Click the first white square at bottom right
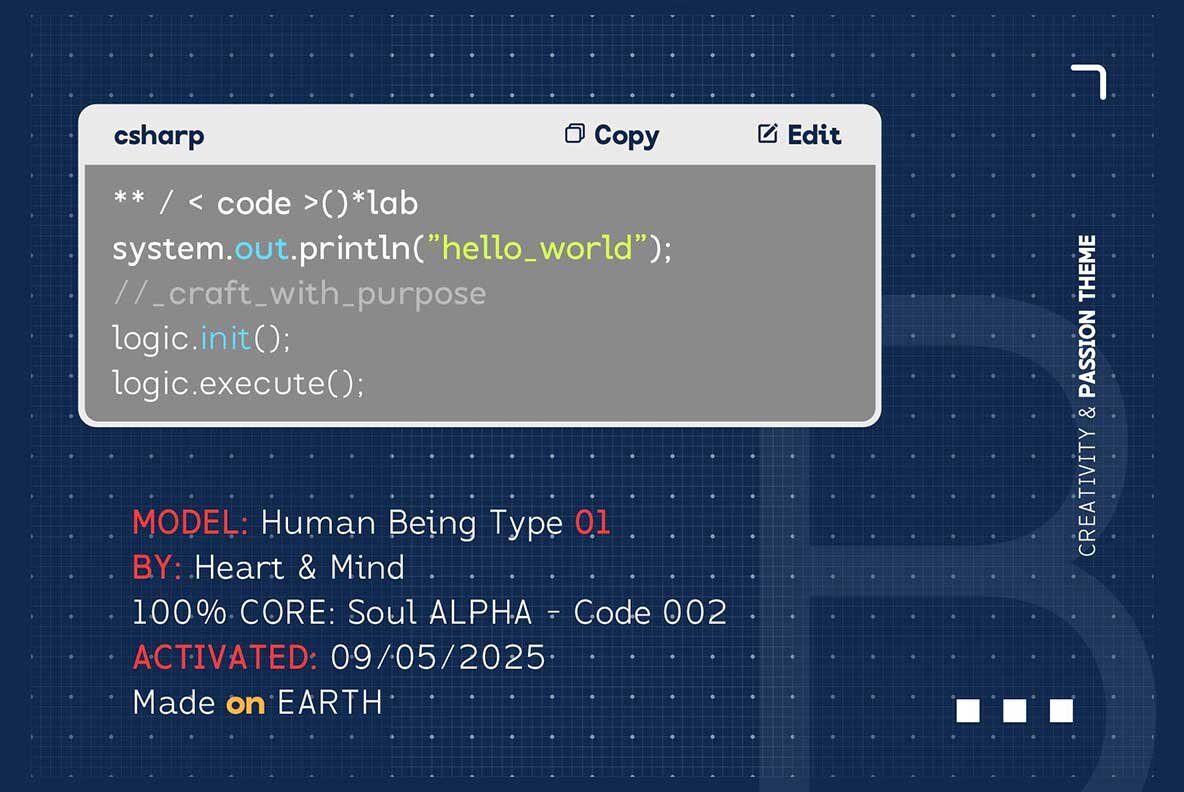The image size is (1184, 792). (x=967, y=710)
